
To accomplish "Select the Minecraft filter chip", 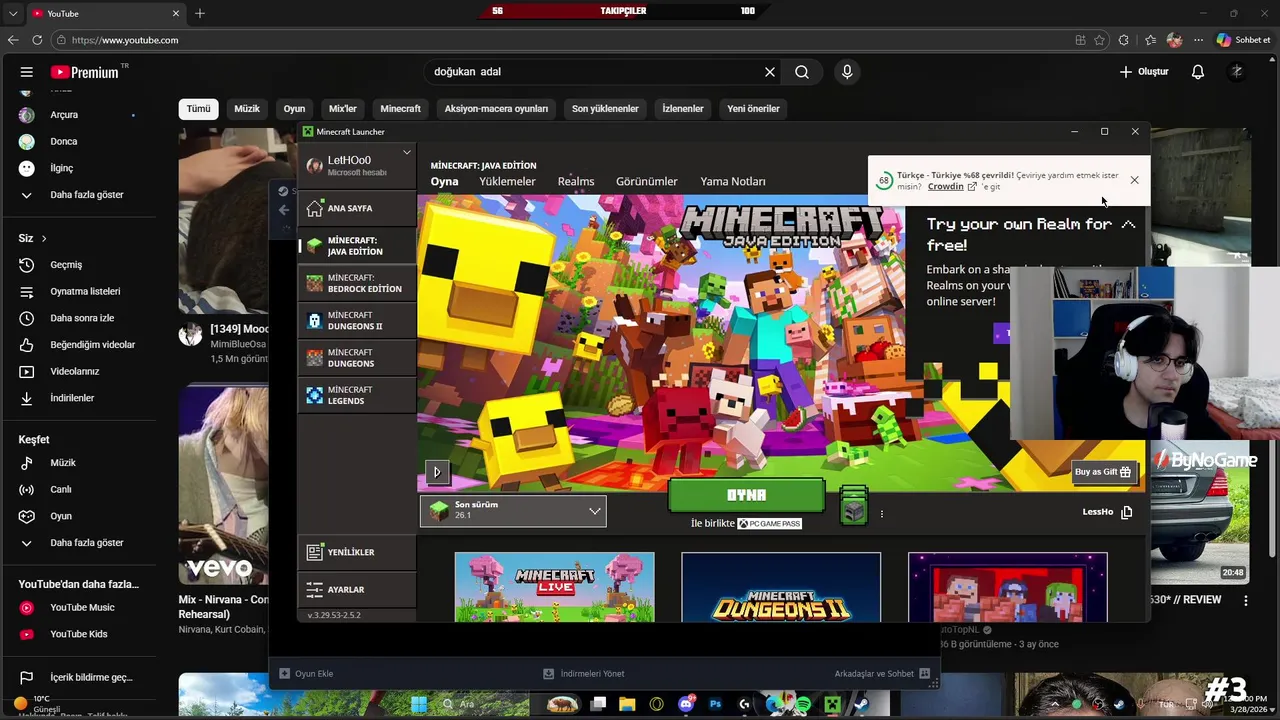I will [401, 109].
